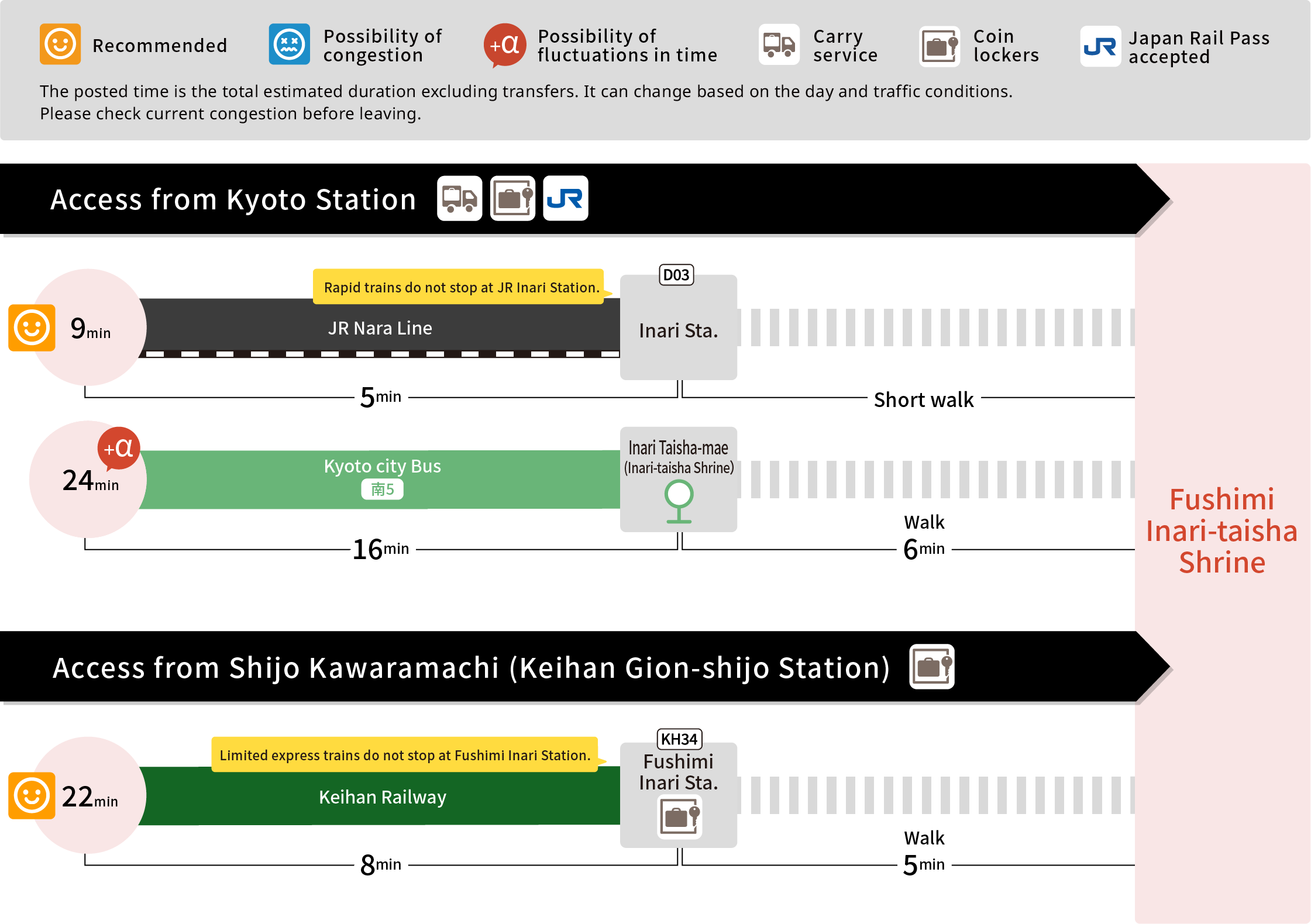This screenshot has width=1311, height=924.
Task: Click green bus stop icon at Inari Taisha-mae
Action: click(x=679, y=501)
